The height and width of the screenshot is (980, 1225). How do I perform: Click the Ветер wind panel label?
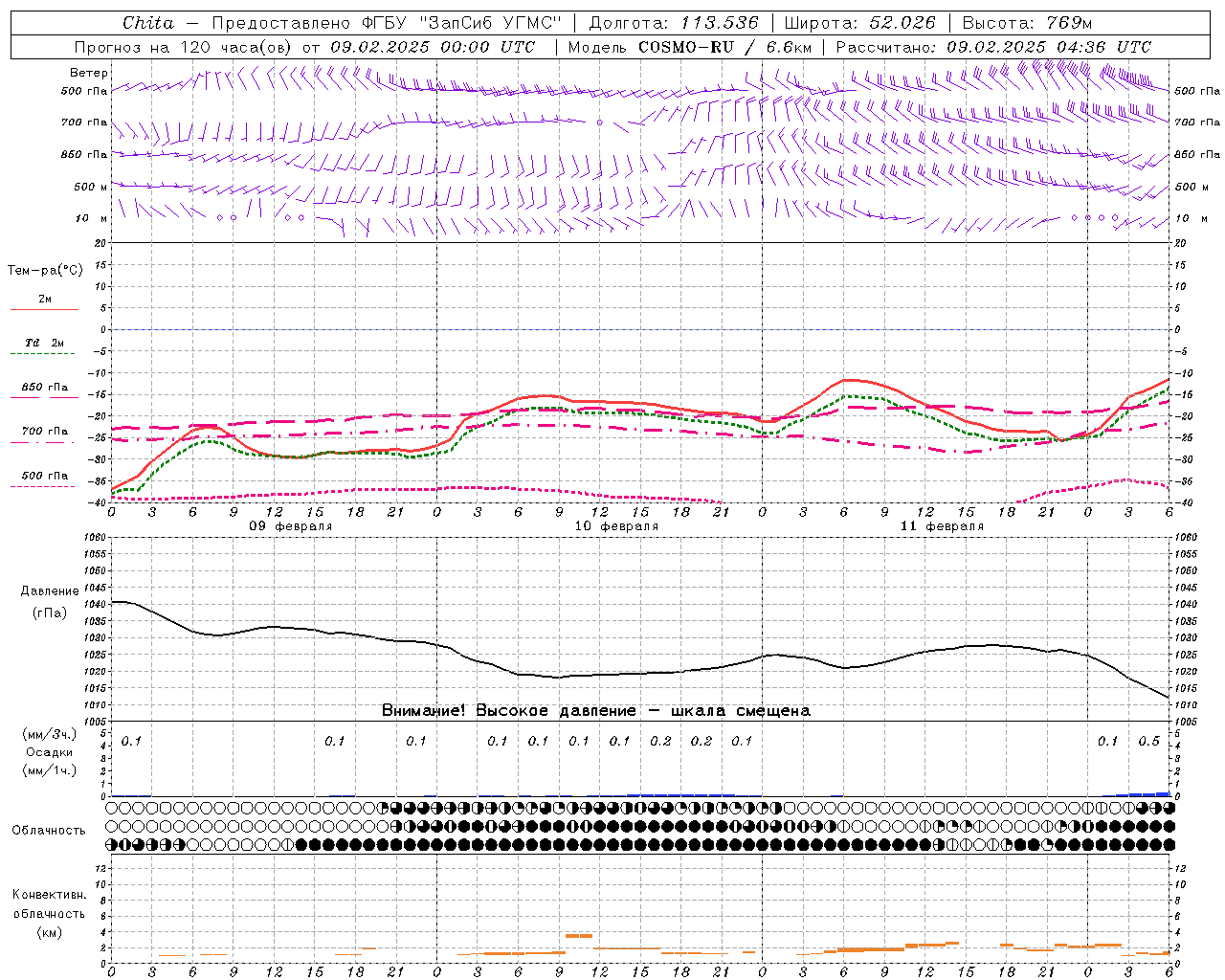(89, 73)
